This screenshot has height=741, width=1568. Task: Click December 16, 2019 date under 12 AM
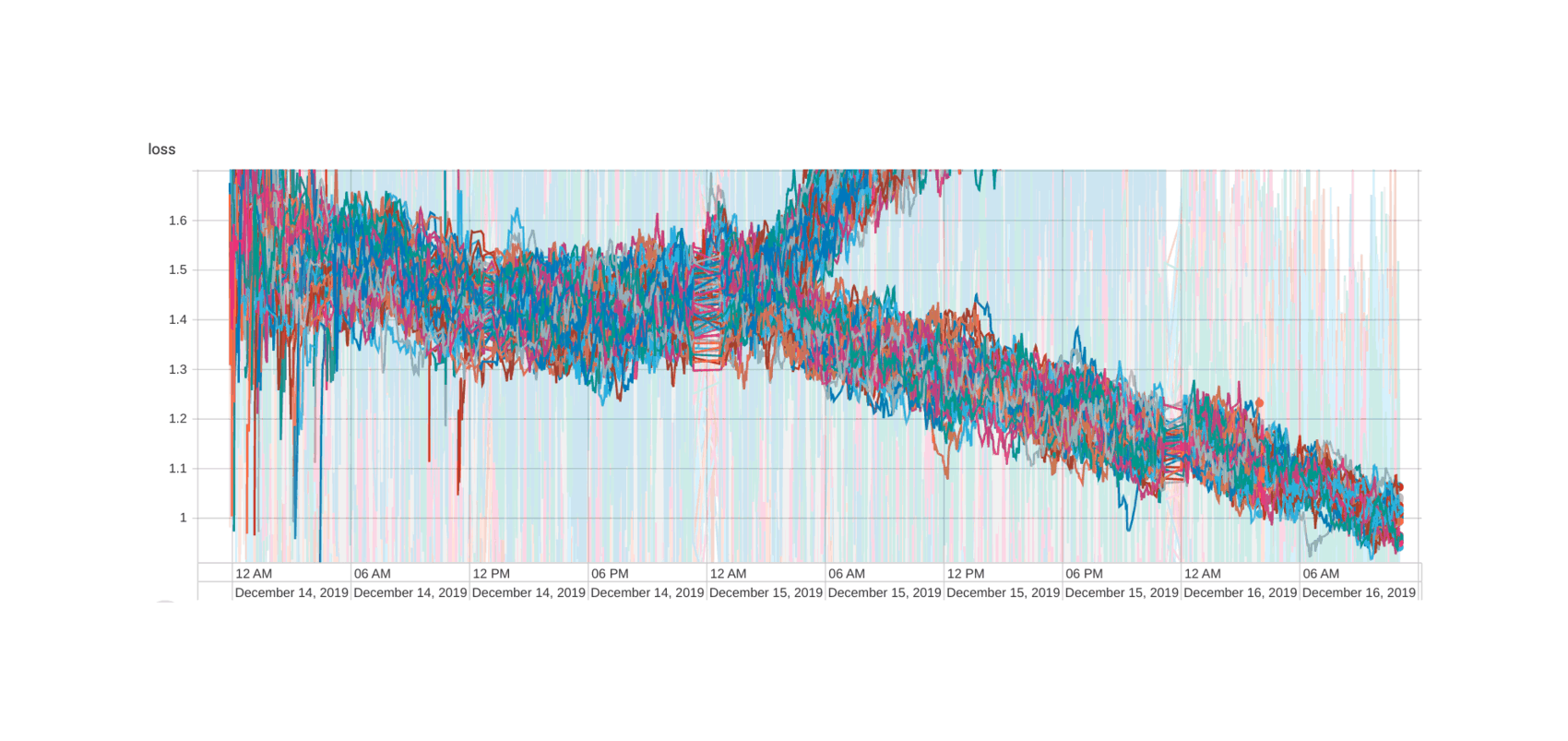tap(1240, 593)
